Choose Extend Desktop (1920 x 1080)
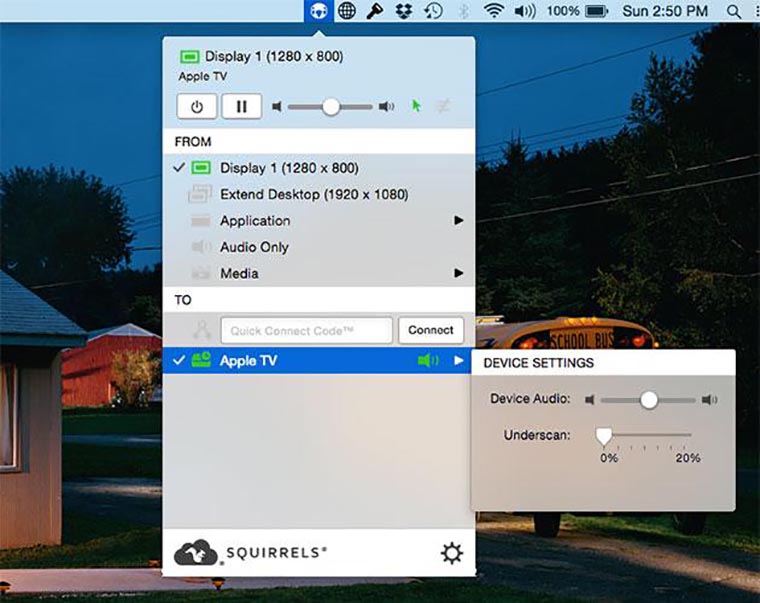Image resolution: width=760 pixels, height=603 pixels. [x=314, y=194]
